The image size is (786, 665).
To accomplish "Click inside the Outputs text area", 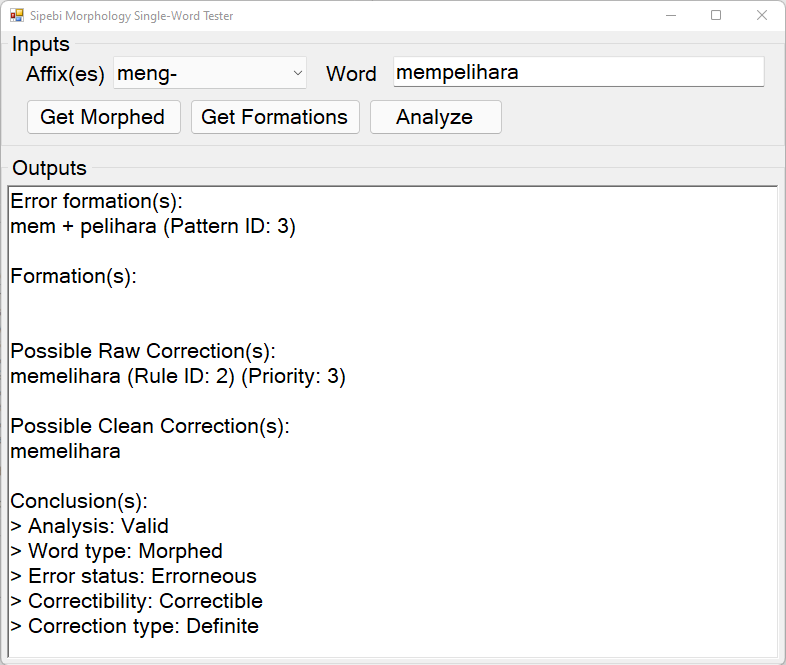I will (393, 421).
